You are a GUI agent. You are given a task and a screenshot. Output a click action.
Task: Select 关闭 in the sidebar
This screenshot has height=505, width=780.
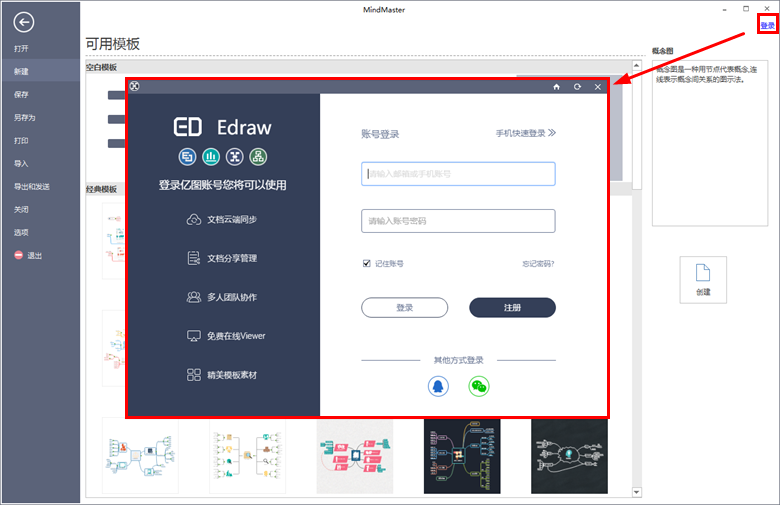(21, 209)
